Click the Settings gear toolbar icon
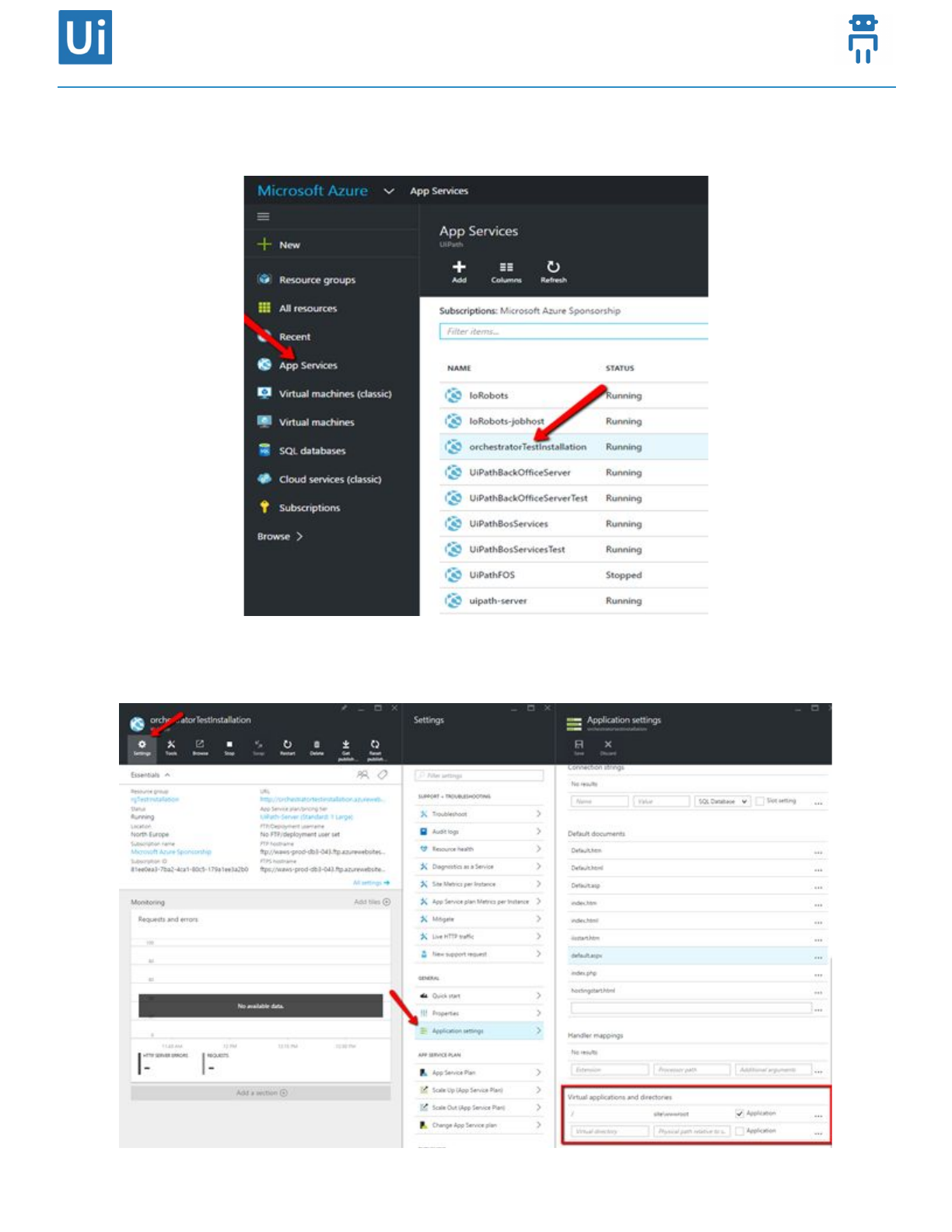 142,747
